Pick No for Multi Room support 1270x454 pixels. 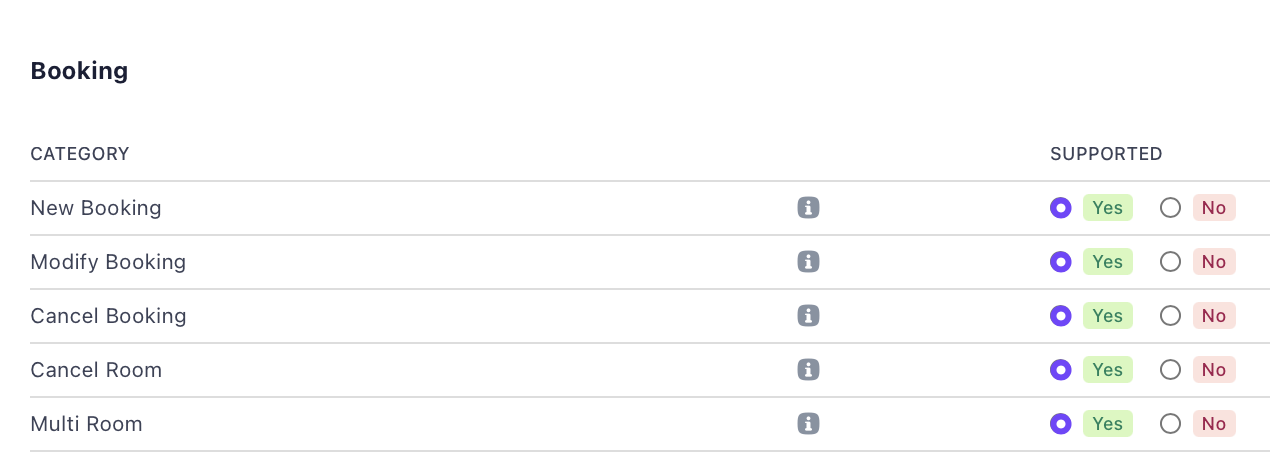coord(1170,424)
